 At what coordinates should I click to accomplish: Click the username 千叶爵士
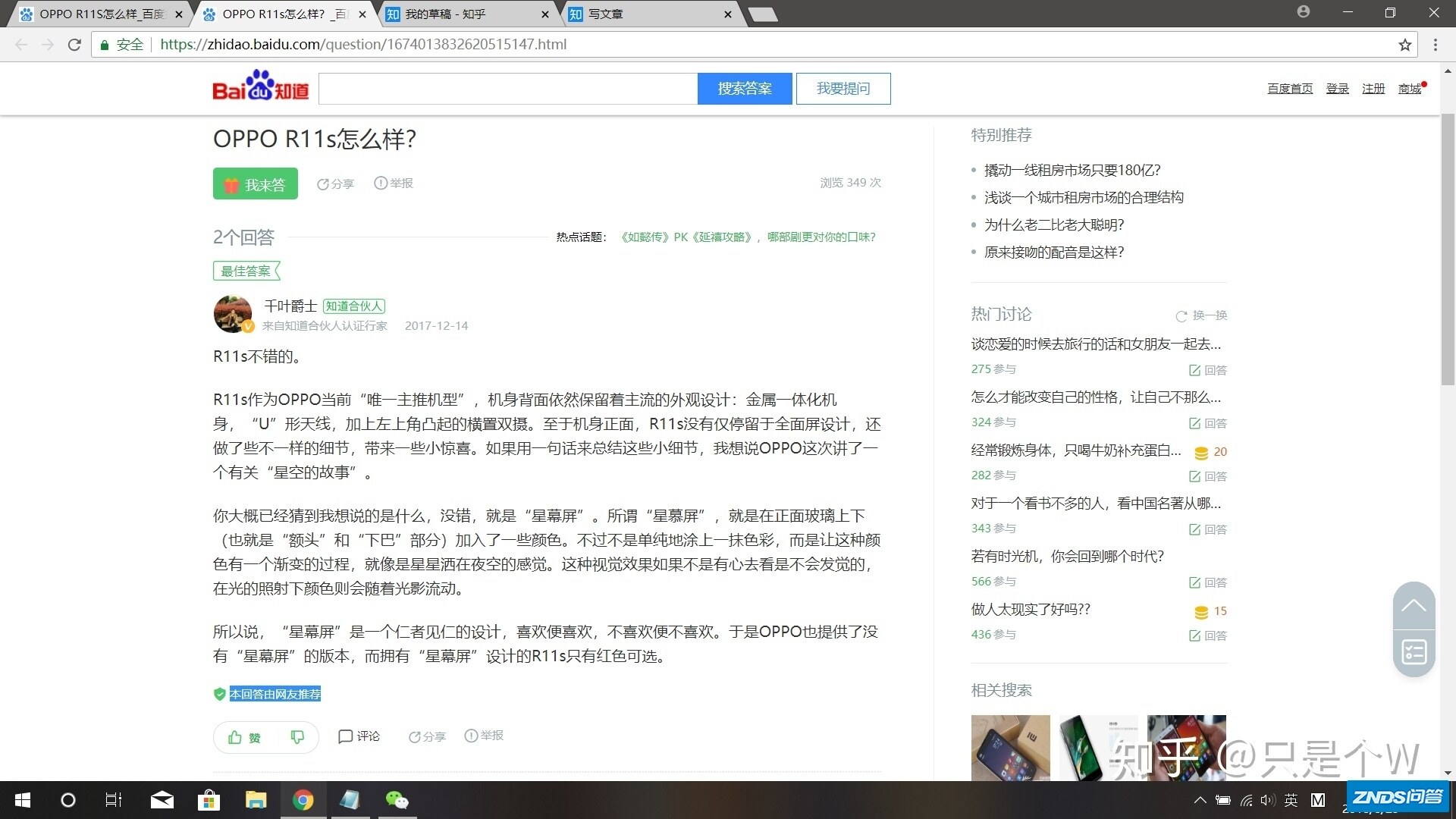(290, 306)
